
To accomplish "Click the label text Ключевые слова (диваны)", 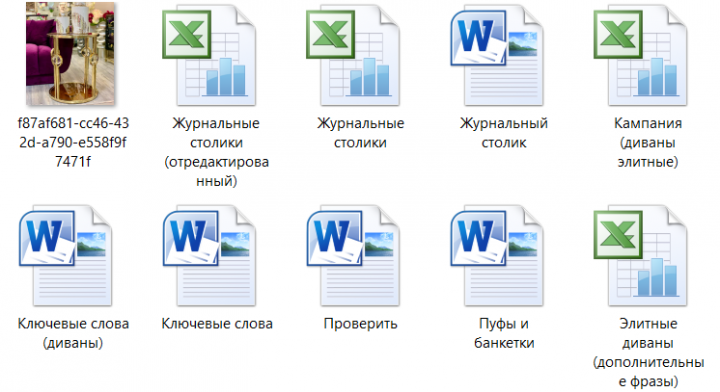I will point(73,333).
